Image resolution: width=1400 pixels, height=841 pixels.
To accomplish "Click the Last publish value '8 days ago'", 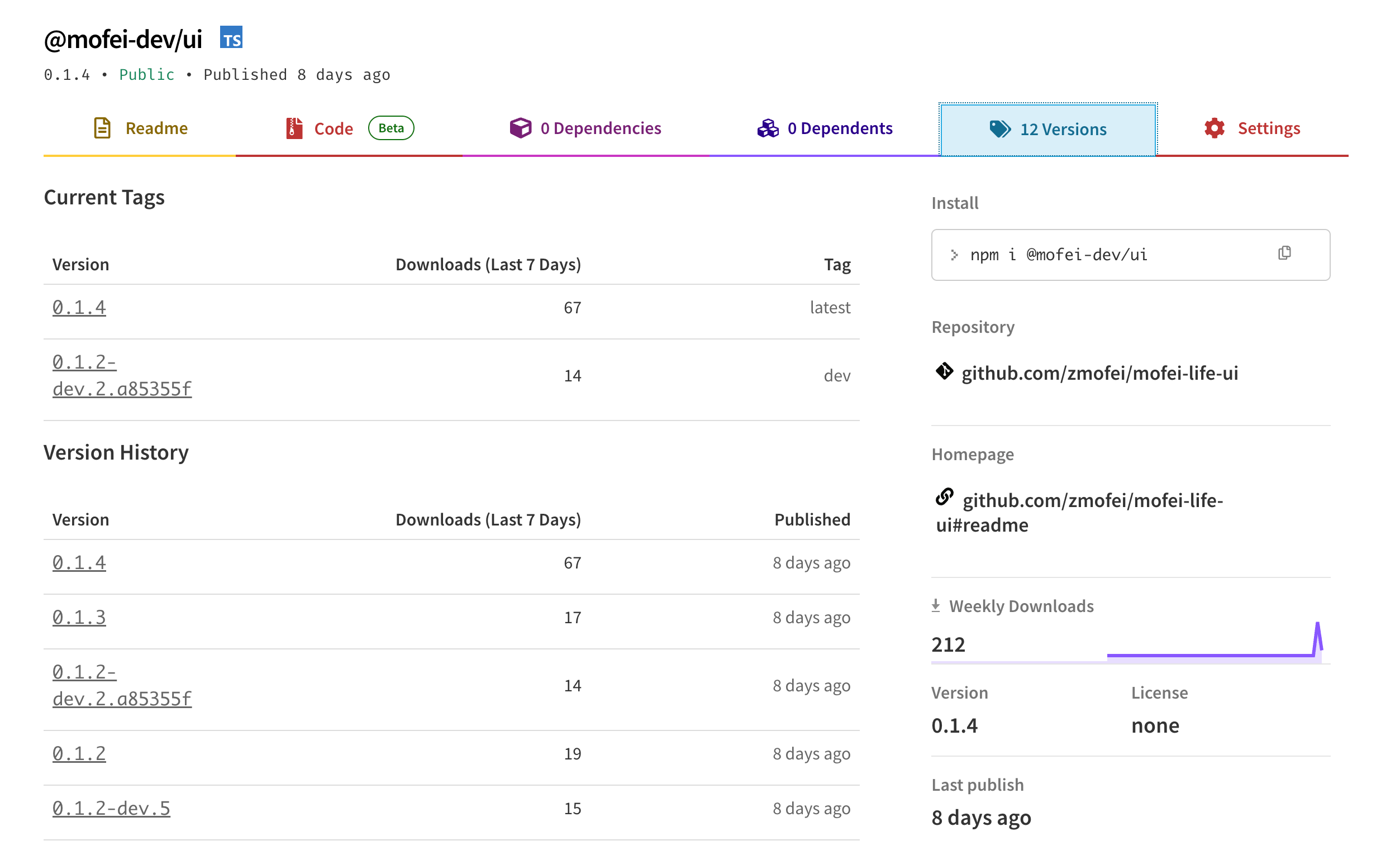I will (981, 818).
